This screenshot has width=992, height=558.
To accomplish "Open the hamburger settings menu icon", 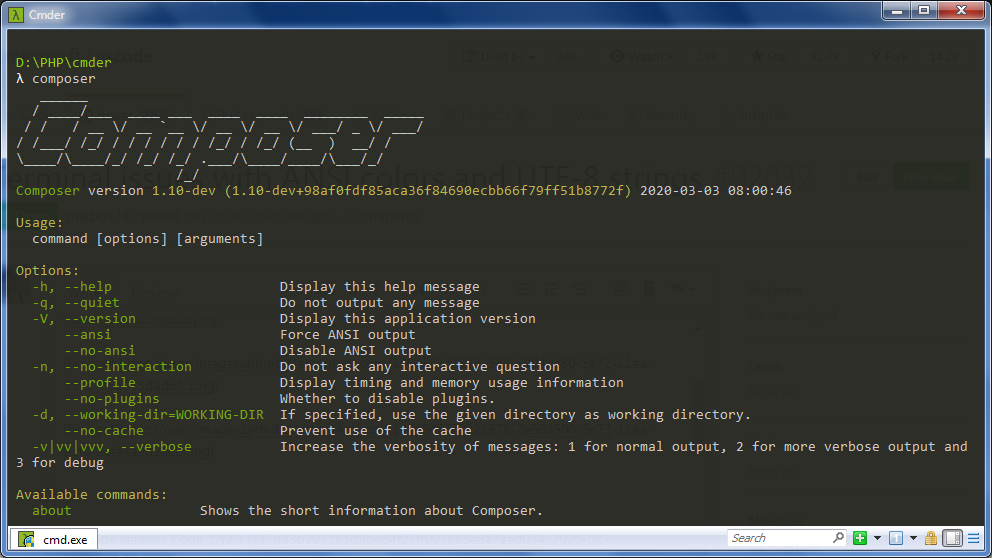I will coord(974,538).
